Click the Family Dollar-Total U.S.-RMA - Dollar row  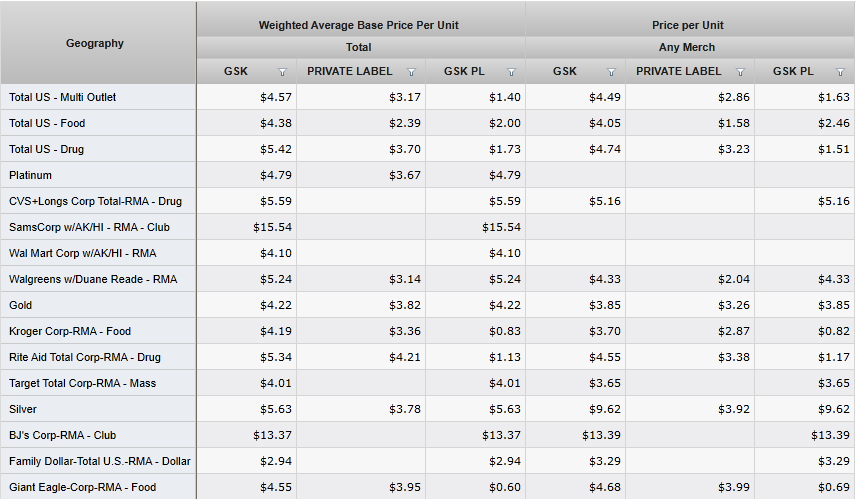click(100, 461)
